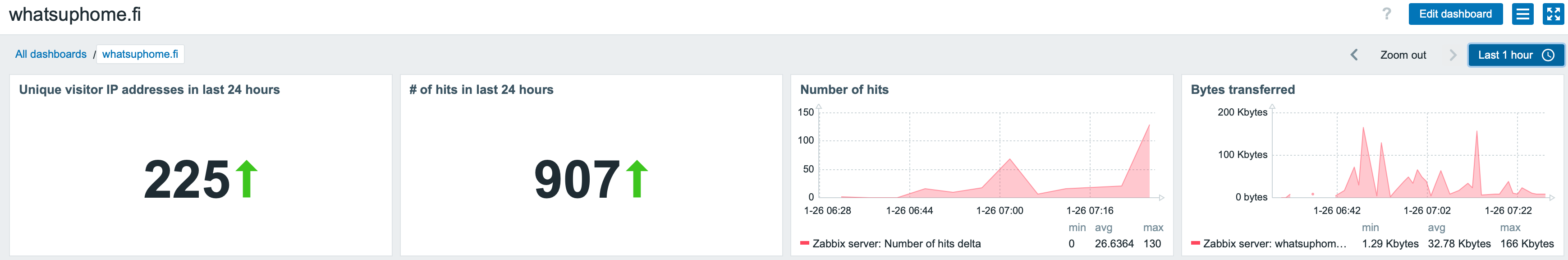The image size is (1568, 260).
Task: Click the Edit dashboard button
Action: (1455, 14)
